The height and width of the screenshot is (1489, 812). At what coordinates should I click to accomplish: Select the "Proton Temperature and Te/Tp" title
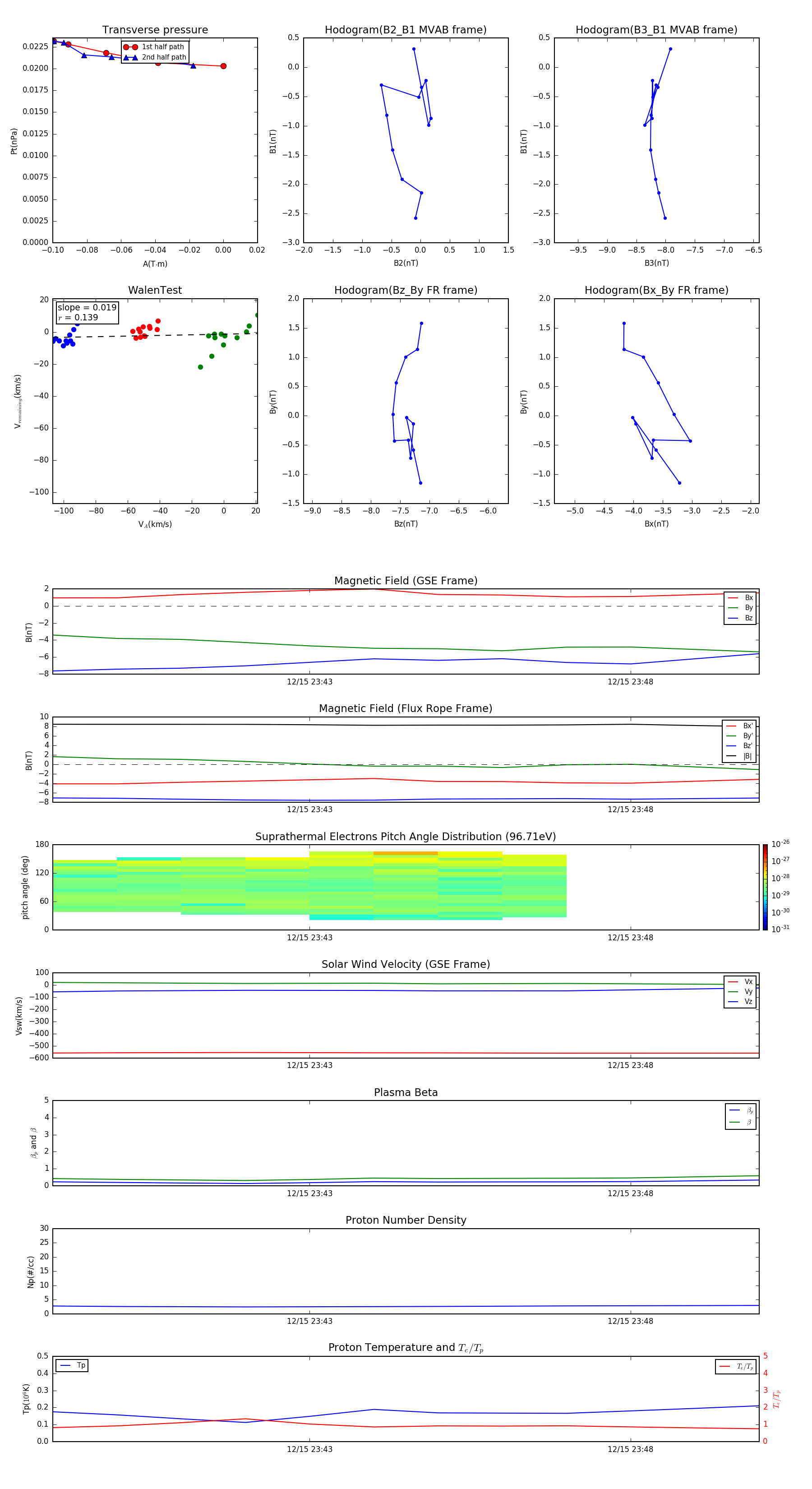pyautogui.click(x=406, y=1348)
